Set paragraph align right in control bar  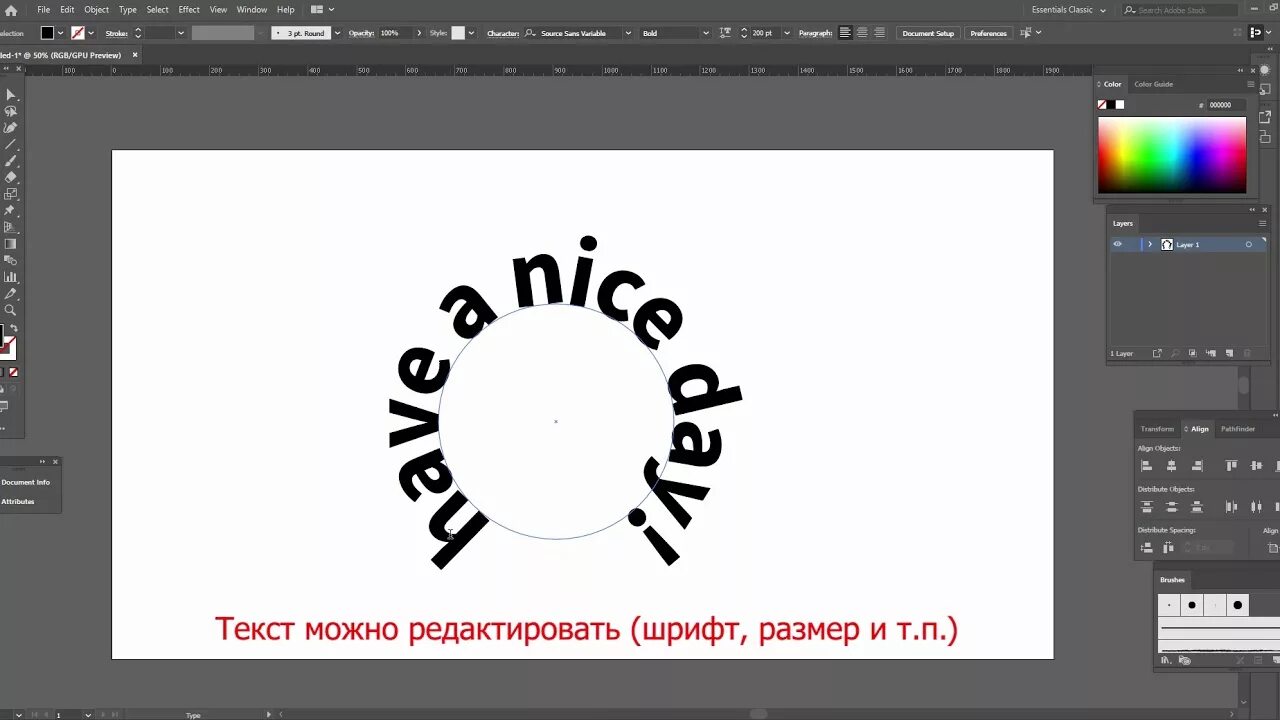tap(879, 33)
